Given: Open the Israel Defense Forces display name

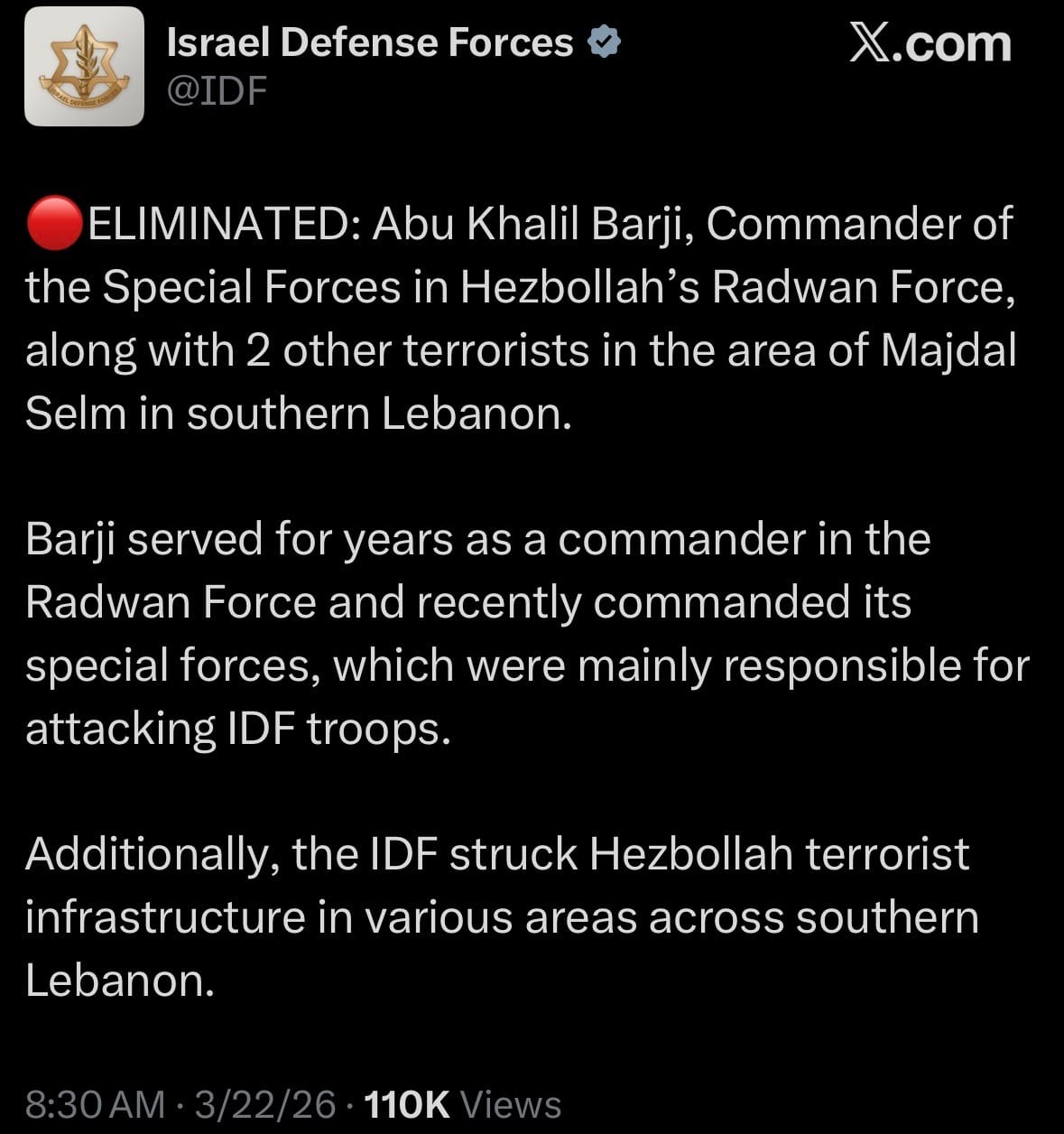Looking at the screenshot, I should pos(370,42).
